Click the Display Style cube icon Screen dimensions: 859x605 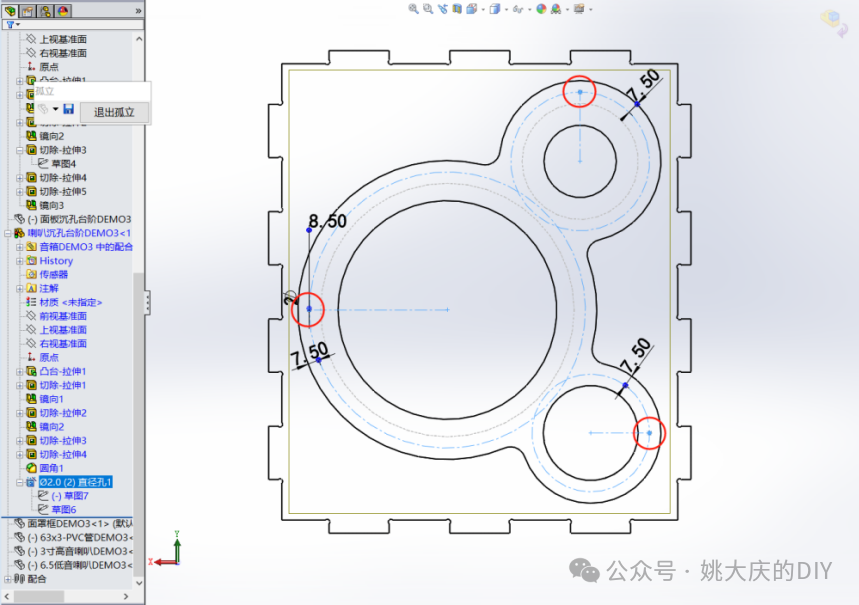(x=495, y=9)
